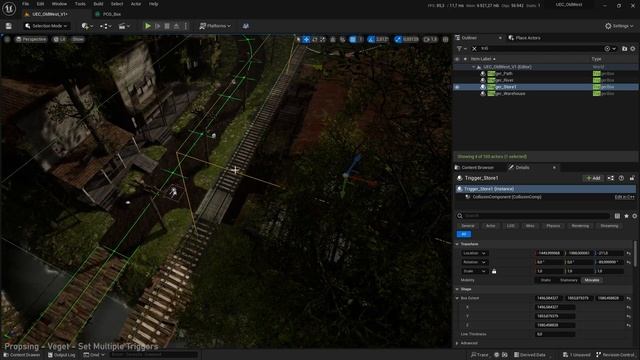Viewport: 640px width, 360px height.
Task: Close the Details tab
Action: [x=554, y=167]
